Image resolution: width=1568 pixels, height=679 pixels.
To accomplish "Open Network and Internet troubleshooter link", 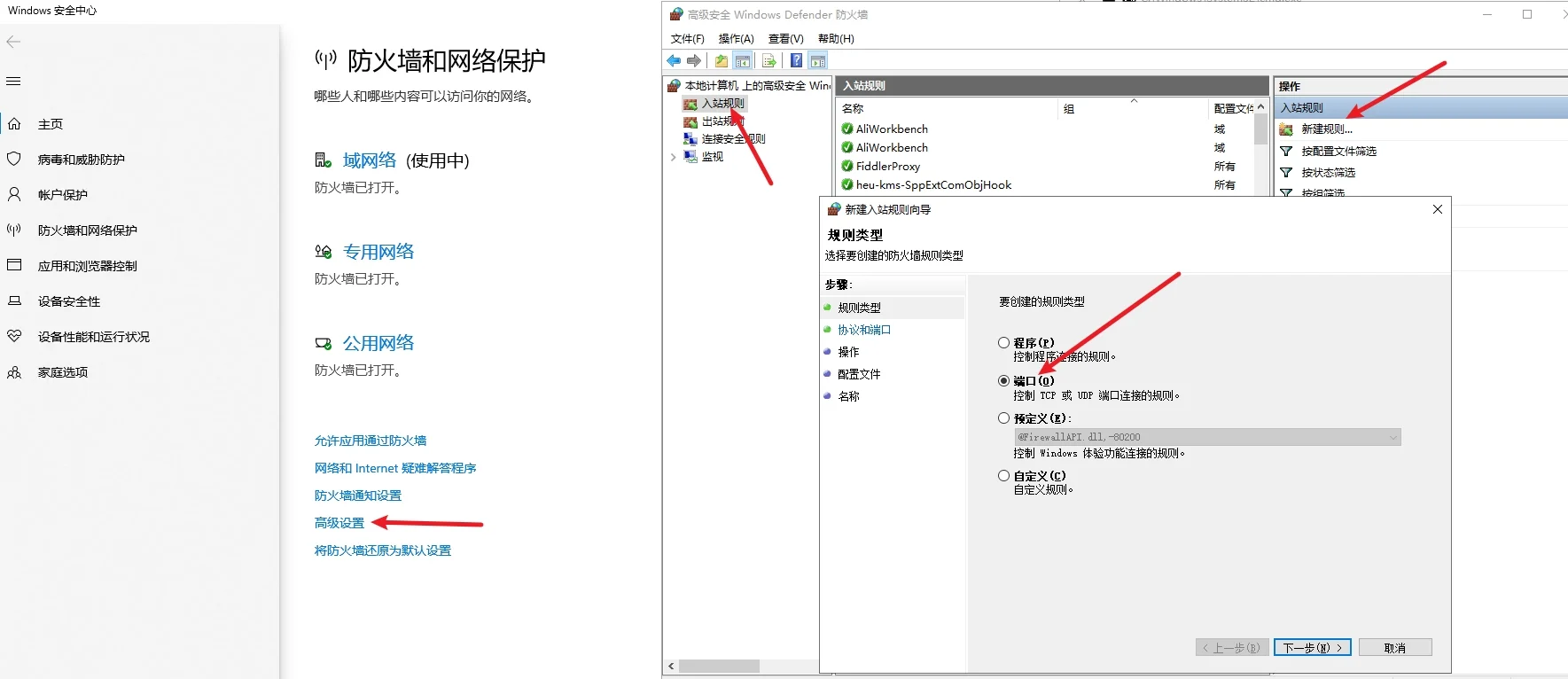I will (x=395, y=468).
